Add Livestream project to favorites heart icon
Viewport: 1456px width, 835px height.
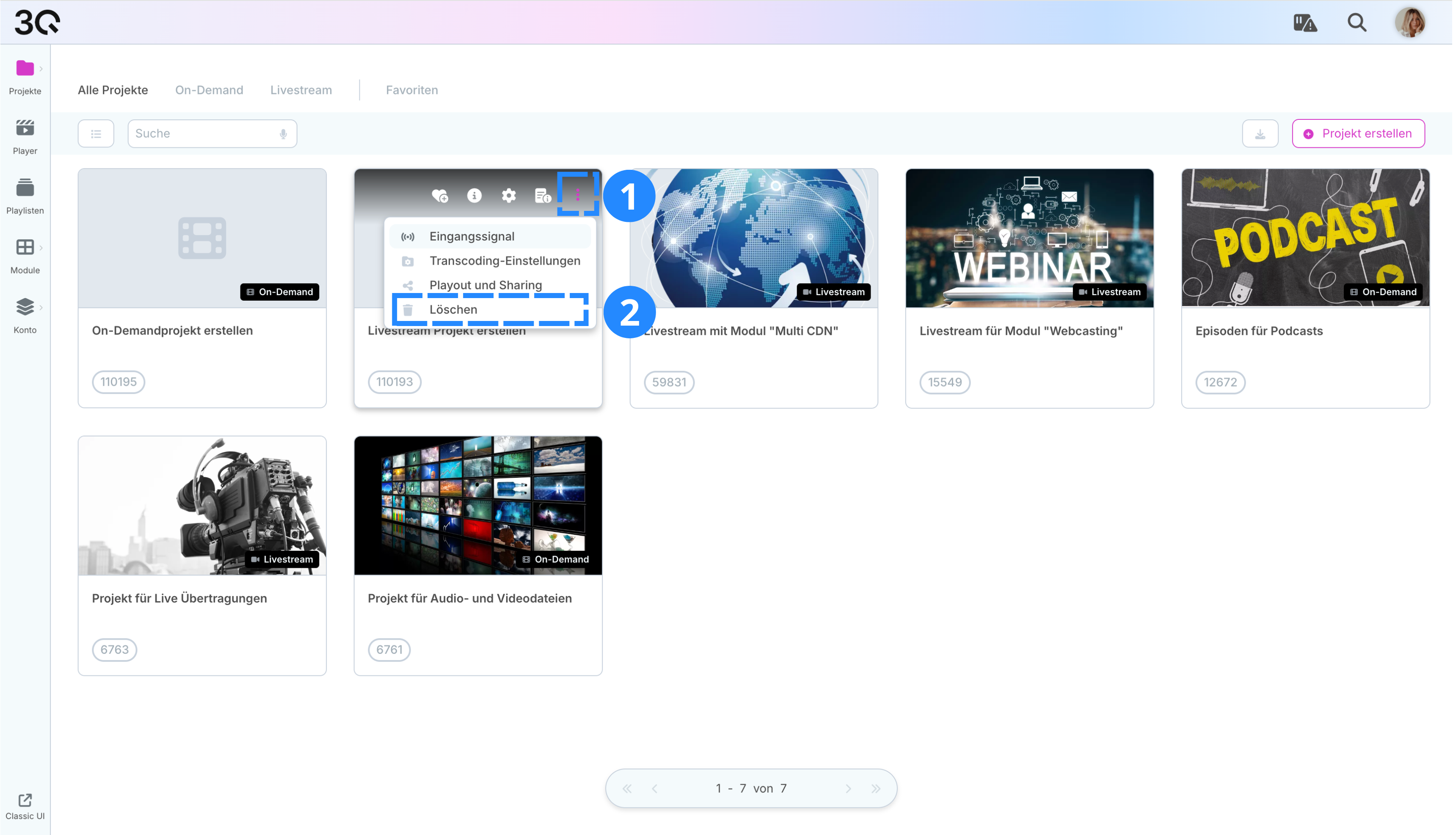440,196
